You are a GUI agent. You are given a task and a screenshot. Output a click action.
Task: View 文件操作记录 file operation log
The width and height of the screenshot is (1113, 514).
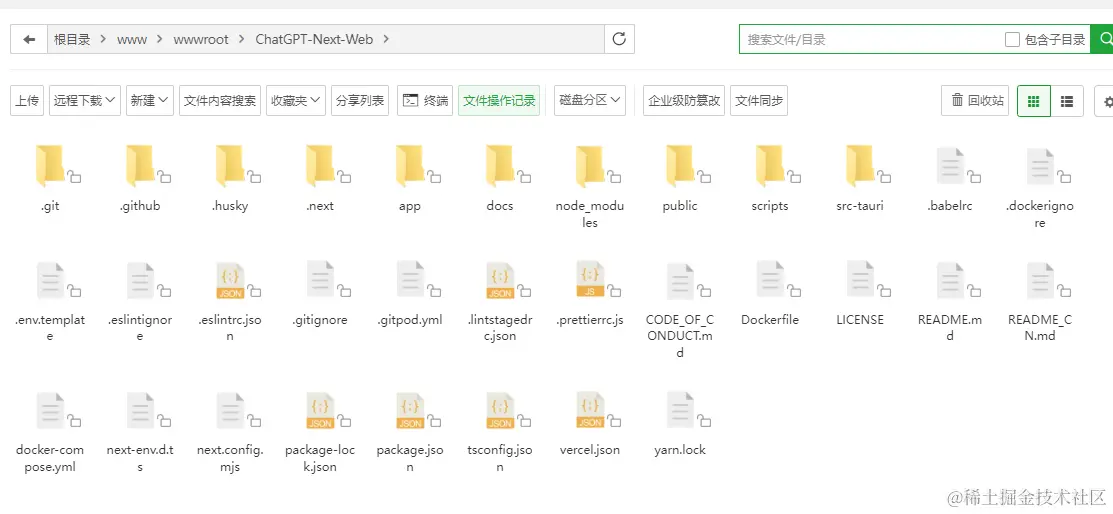(x=499, y=101)
